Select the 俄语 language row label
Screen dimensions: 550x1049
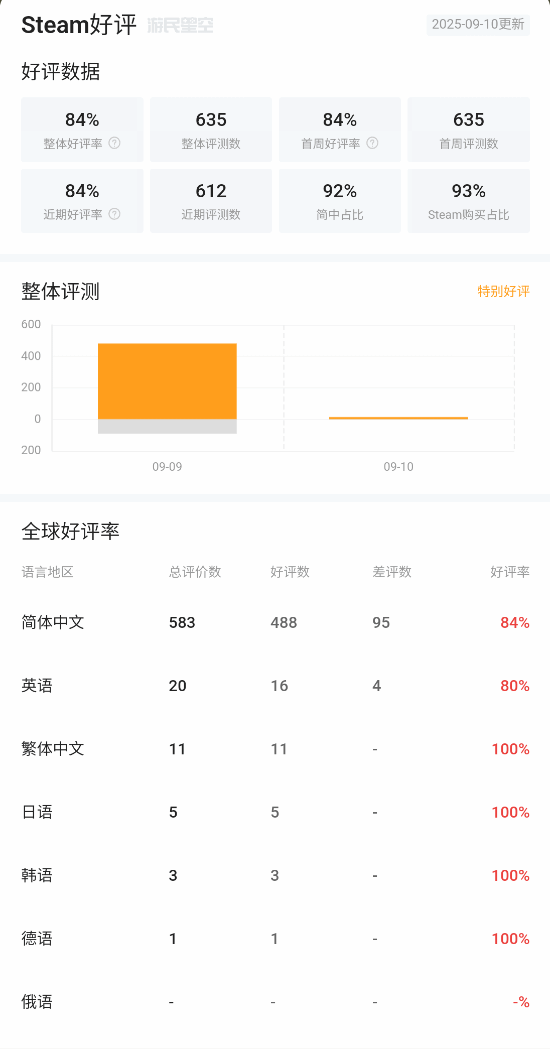click(37, 1002)
